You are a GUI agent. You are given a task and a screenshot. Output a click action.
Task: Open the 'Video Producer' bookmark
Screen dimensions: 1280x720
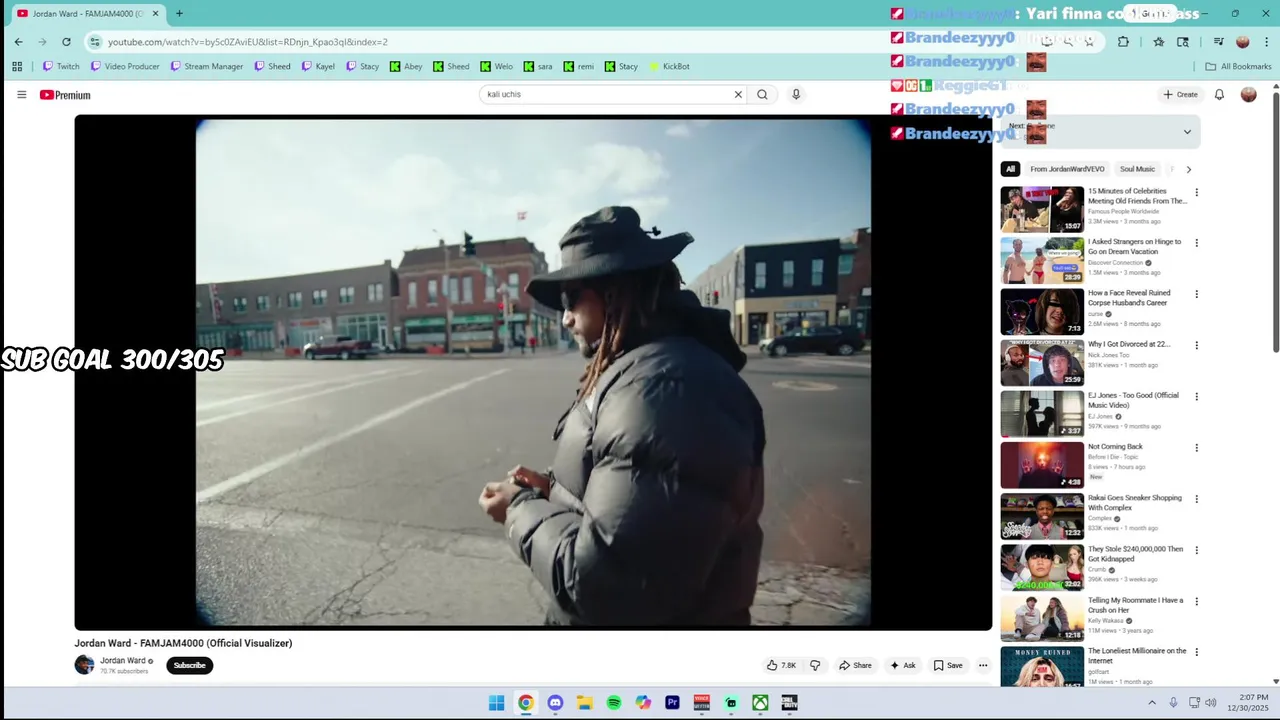pos(125,66)
